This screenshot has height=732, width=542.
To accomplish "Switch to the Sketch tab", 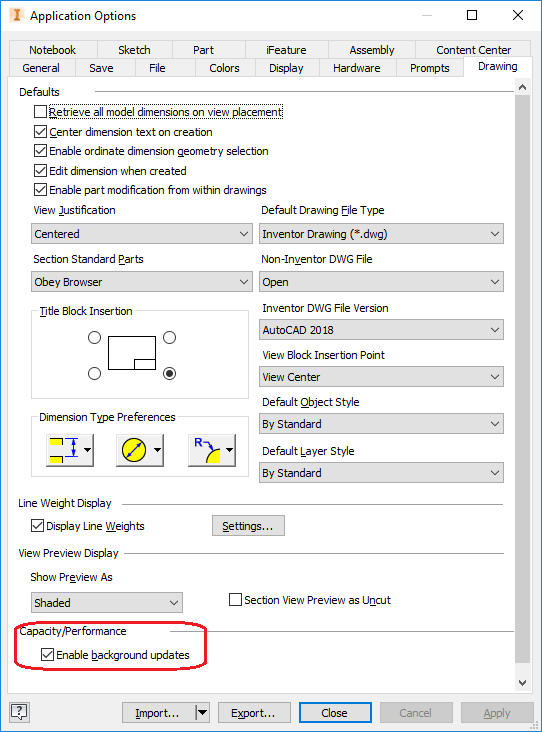I will click(134, 50).
